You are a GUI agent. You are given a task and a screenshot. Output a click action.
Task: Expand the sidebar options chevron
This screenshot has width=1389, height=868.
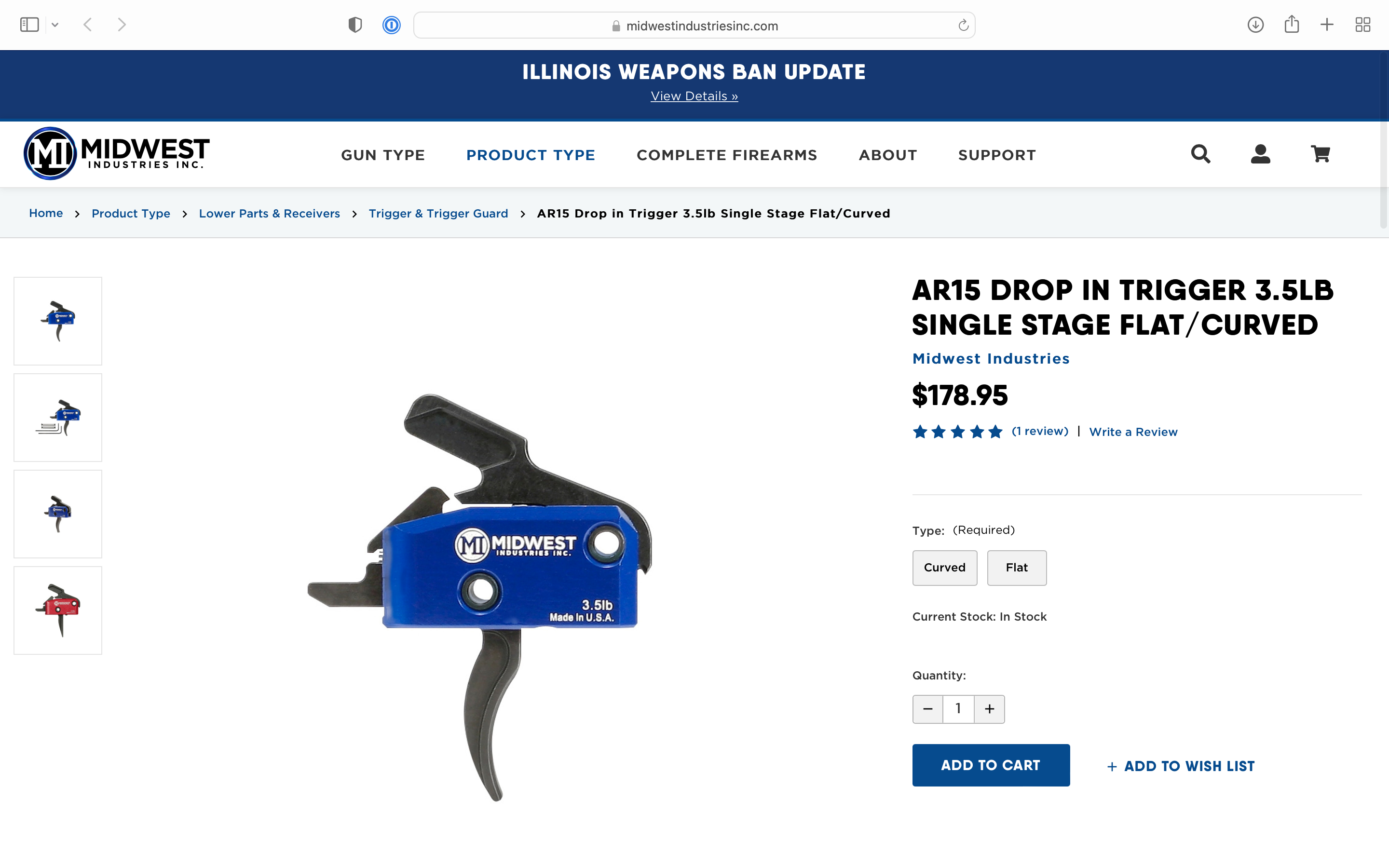55,25
